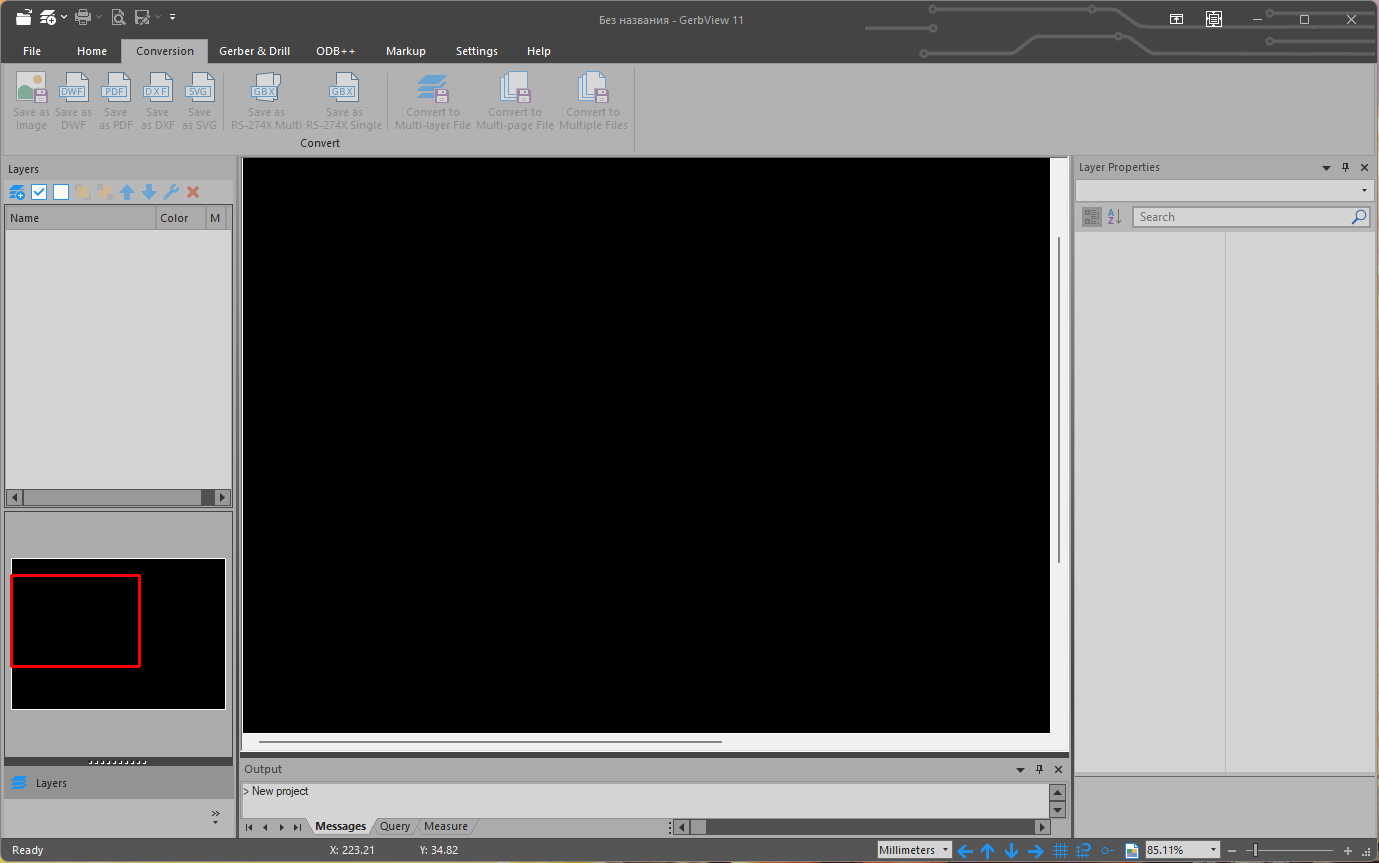Click the pan left arrow in status bar

965,851
